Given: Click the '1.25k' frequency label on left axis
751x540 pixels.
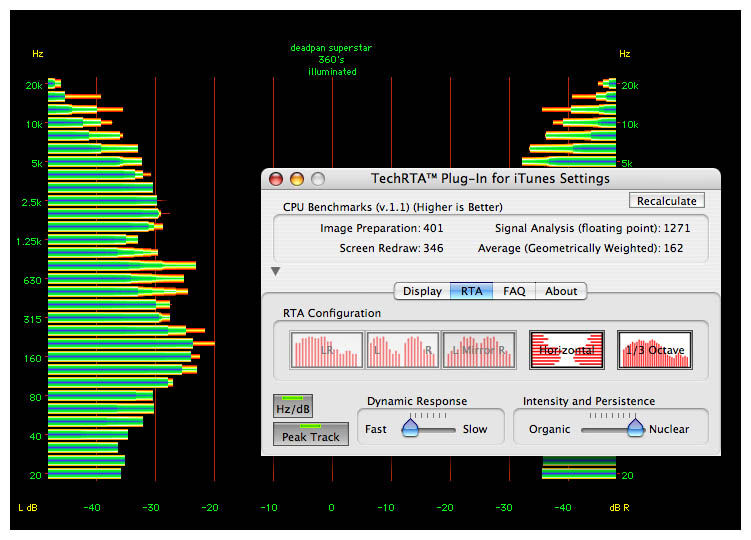Looking at the screenshot, I should point(29,241).
